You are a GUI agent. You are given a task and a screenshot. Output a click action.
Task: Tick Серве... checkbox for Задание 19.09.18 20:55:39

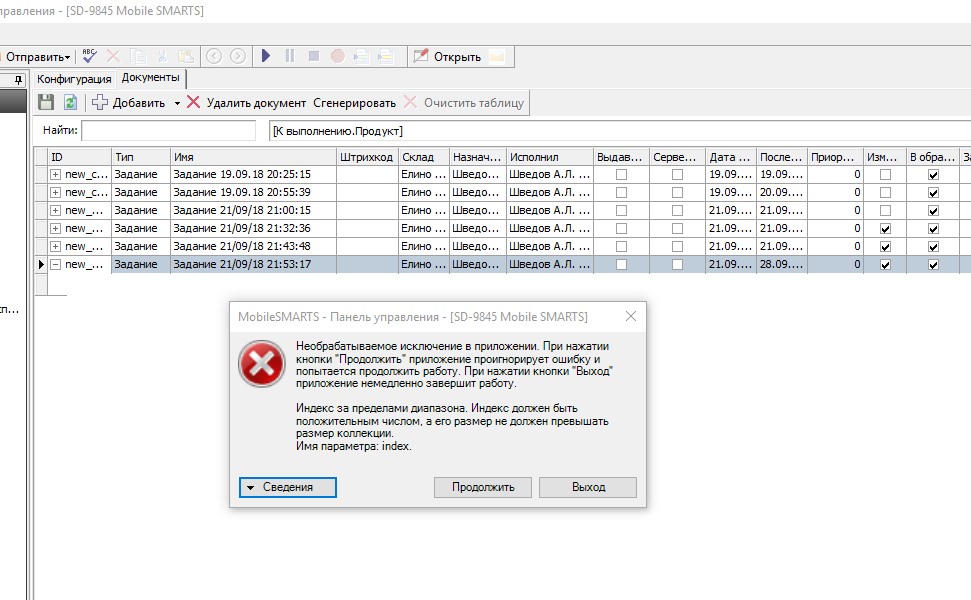point(677,193)
